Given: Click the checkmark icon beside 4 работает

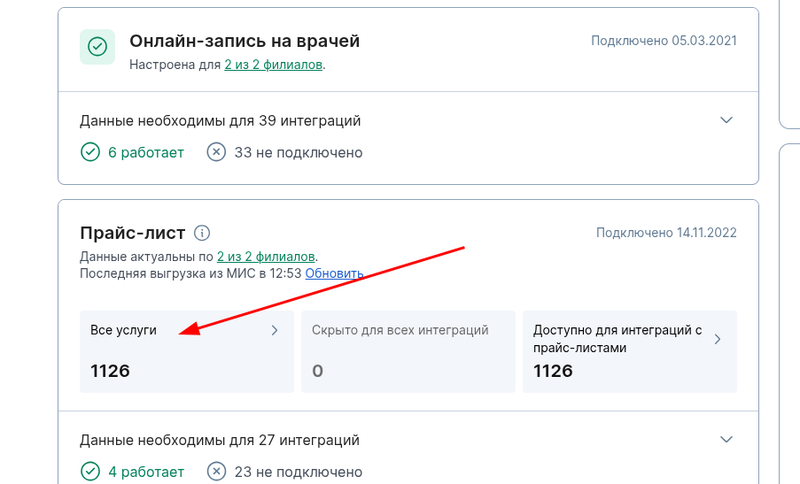Looking at the screenshot, I should (90, 471).
